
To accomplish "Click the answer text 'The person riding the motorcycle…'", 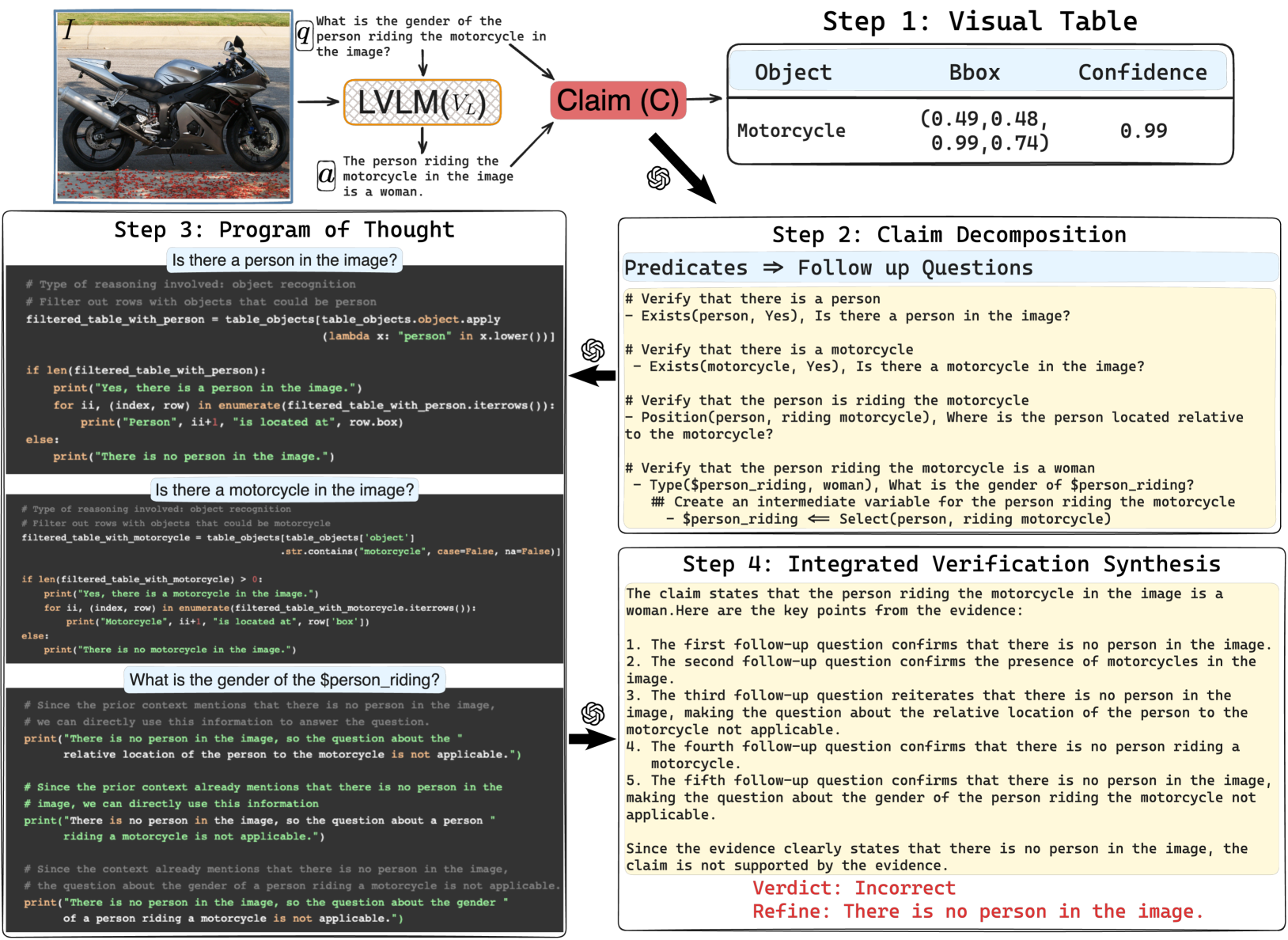I will (x=428, y=176).
